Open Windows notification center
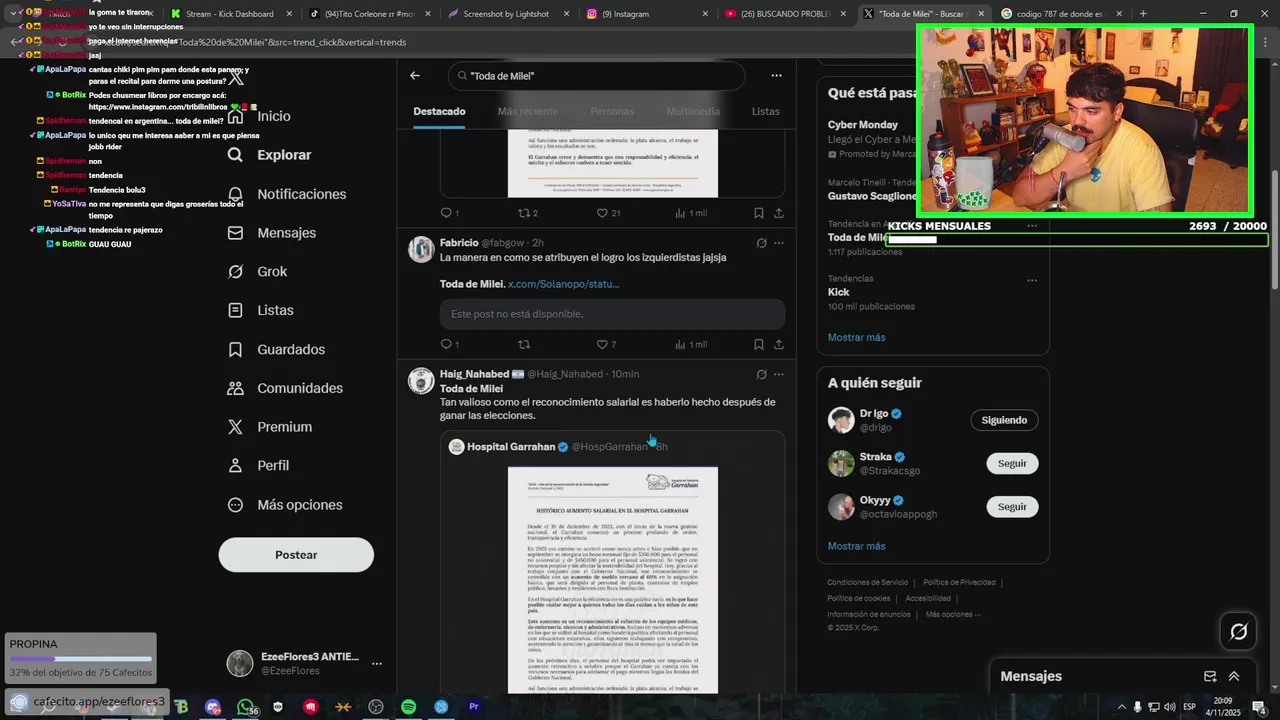1280x720 pixels. pos(1259,707)
